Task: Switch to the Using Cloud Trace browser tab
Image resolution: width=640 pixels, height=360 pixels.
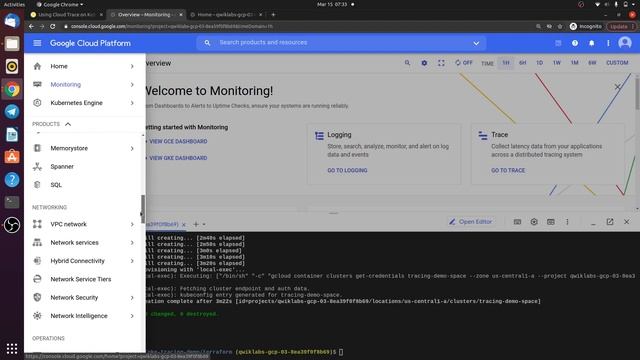Action: 67,14
